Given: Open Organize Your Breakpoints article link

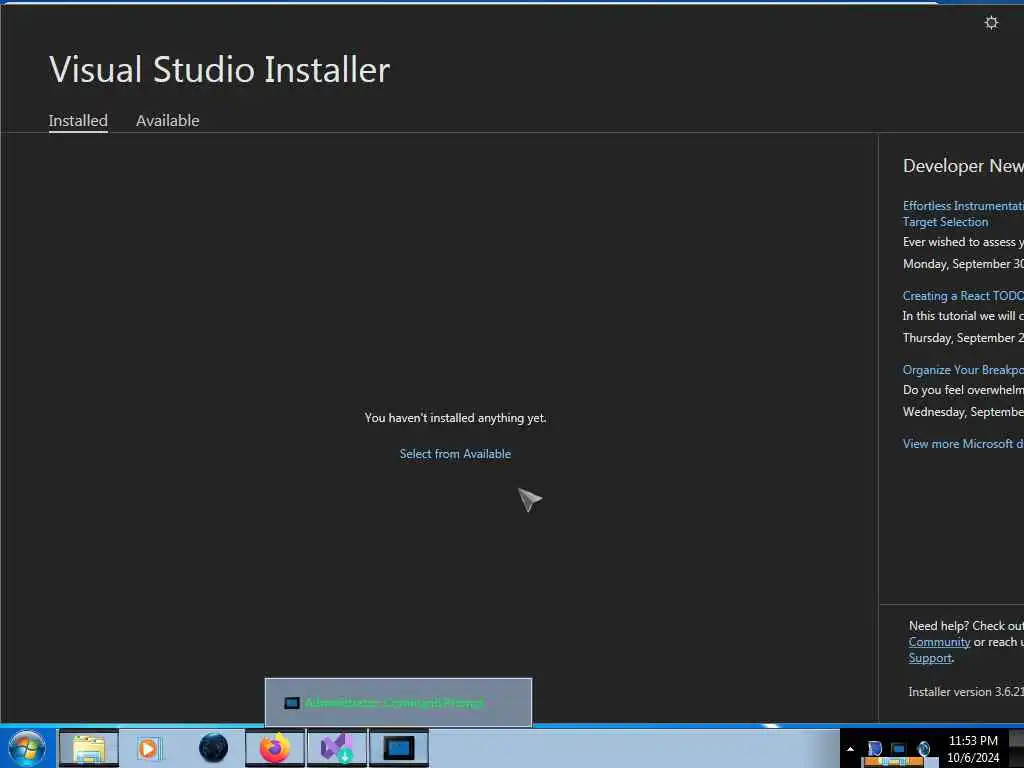Looking at the screenshot, I should pyautogui.click(x=963, y=370).
